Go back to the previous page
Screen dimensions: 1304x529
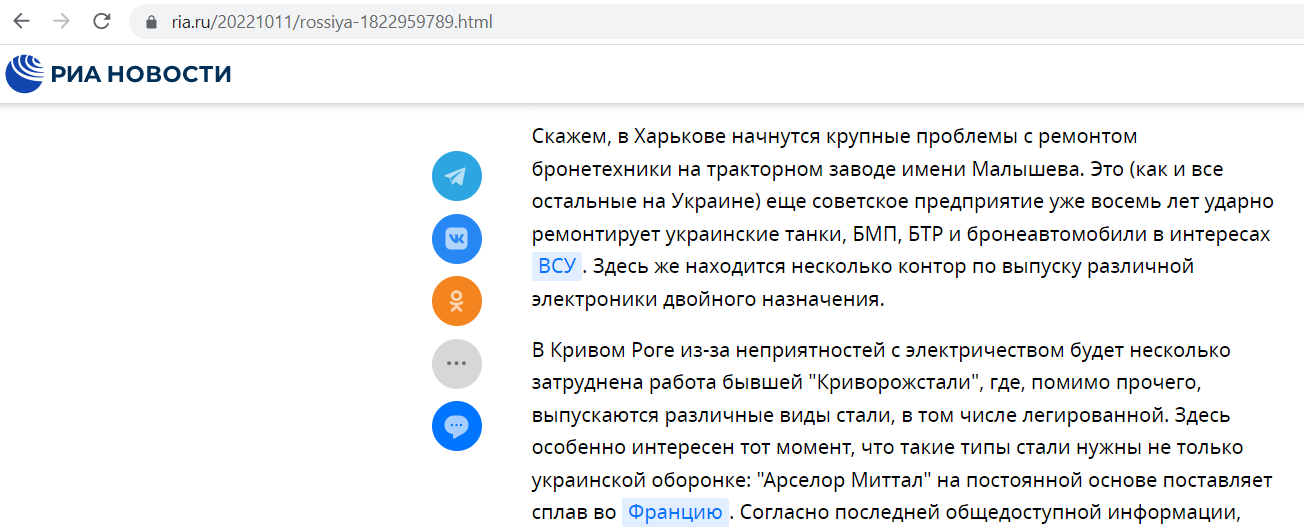(x=22, y=21)
